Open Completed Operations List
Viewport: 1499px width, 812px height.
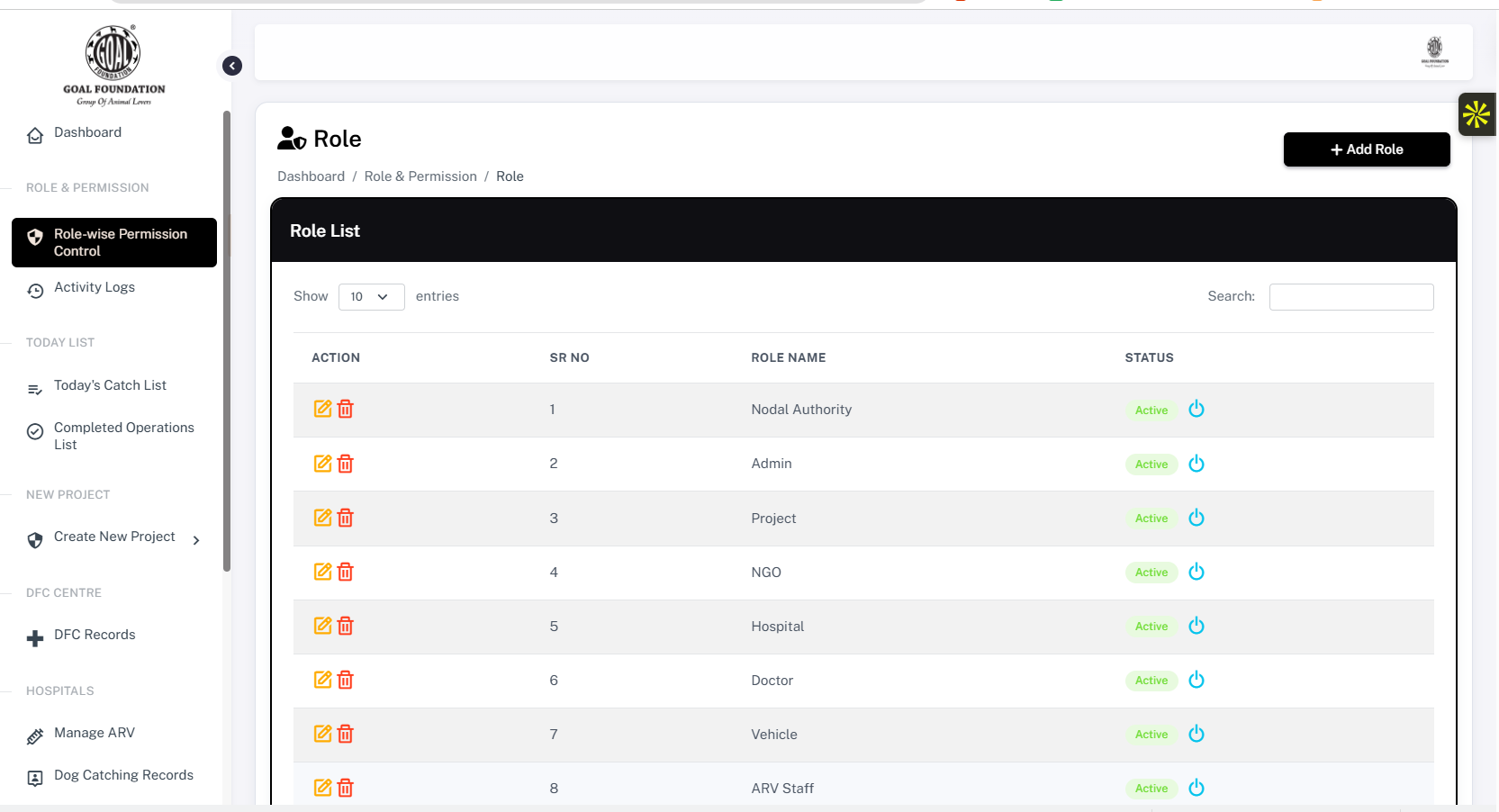click(x=123, y=437)
